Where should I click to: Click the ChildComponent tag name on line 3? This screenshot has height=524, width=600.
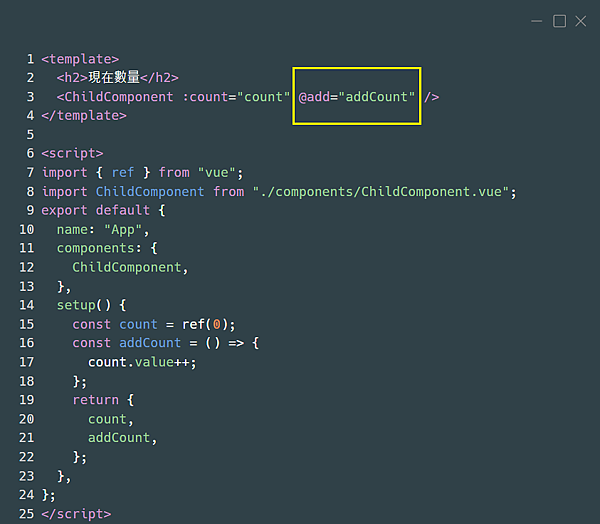(x=119, y=97)
